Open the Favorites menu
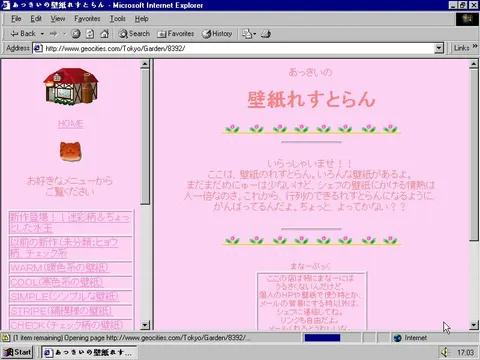Screen dimensions: 480x360 tap(87, 19)
